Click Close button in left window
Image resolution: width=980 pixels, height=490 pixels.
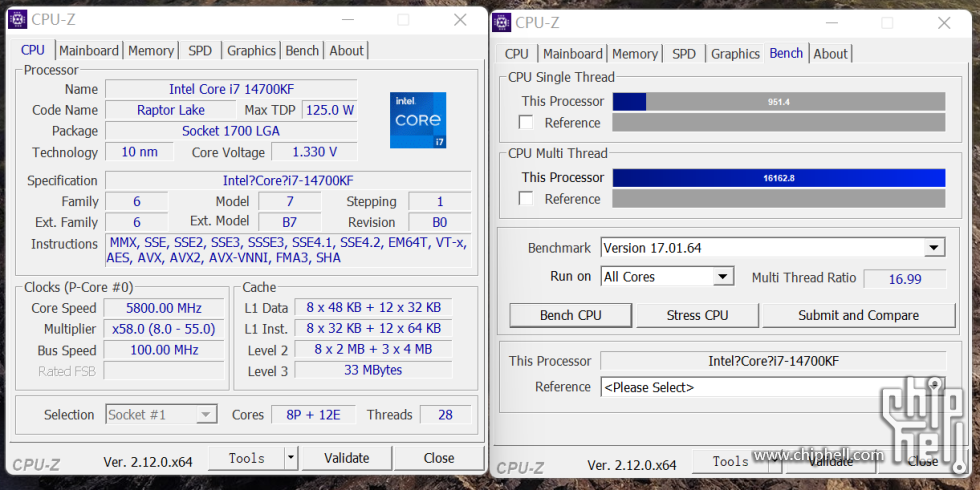coord(439,459)
